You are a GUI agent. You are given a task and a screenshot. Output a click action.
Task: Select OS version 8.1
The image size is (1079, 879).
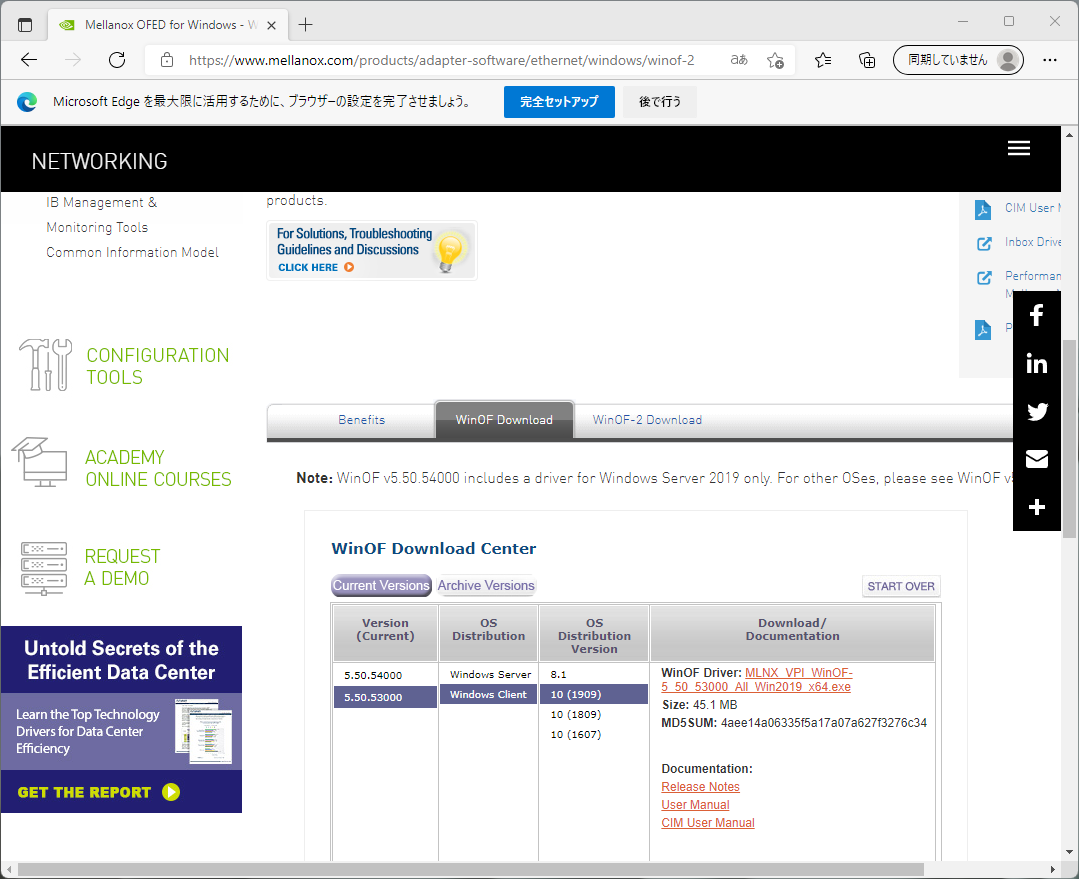pyautogui.click(x=593, y=675)
